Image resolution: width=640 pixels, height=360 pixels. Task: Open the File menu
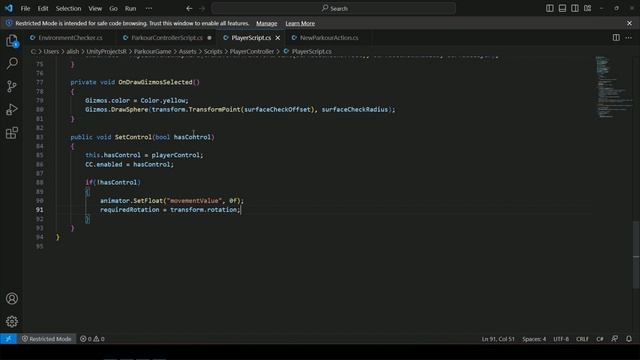(x=25, y=8)
